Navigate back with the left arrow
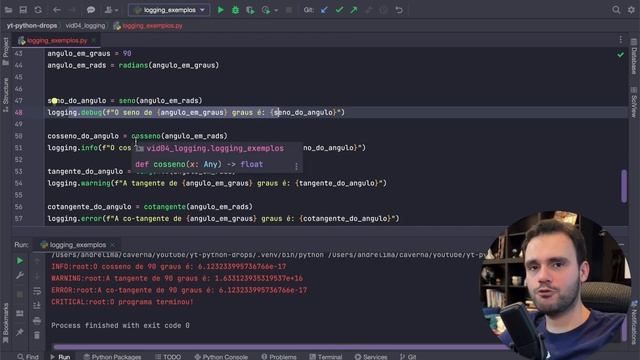640x360 pixels. click(57, 10)
